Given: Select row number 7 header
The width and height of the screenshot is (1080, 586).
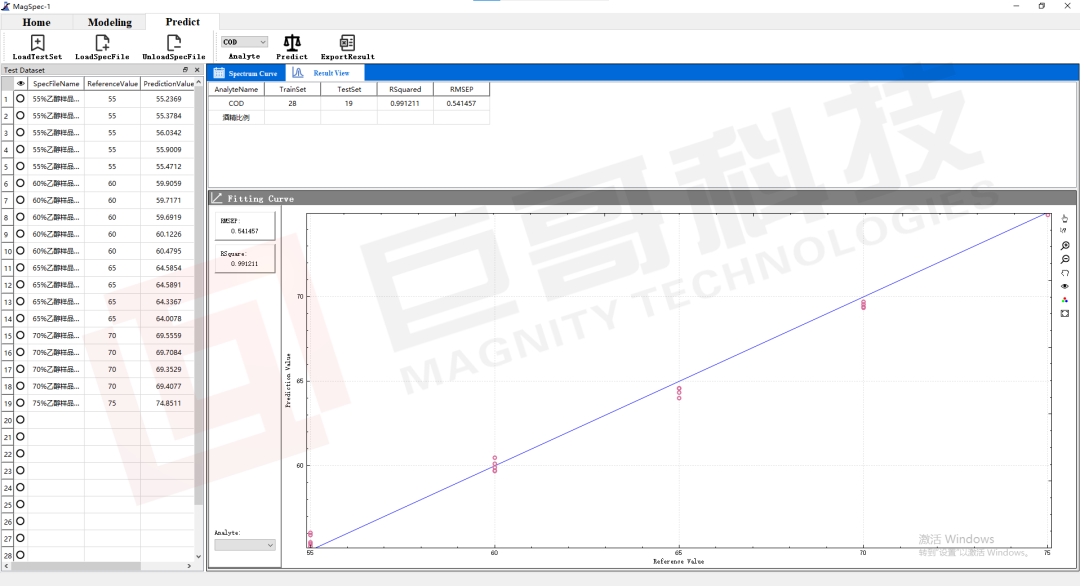Looking at the screenshot, I should tap(7, 200).
